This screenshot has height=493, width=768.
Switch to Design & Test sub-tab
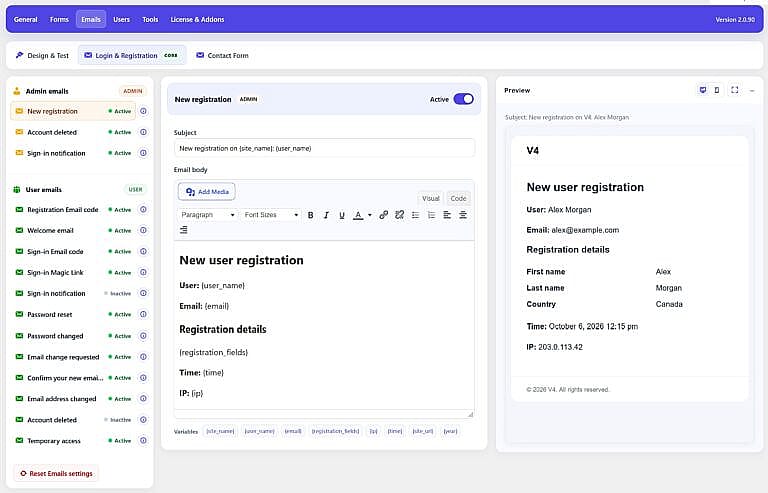coord(42,55)
